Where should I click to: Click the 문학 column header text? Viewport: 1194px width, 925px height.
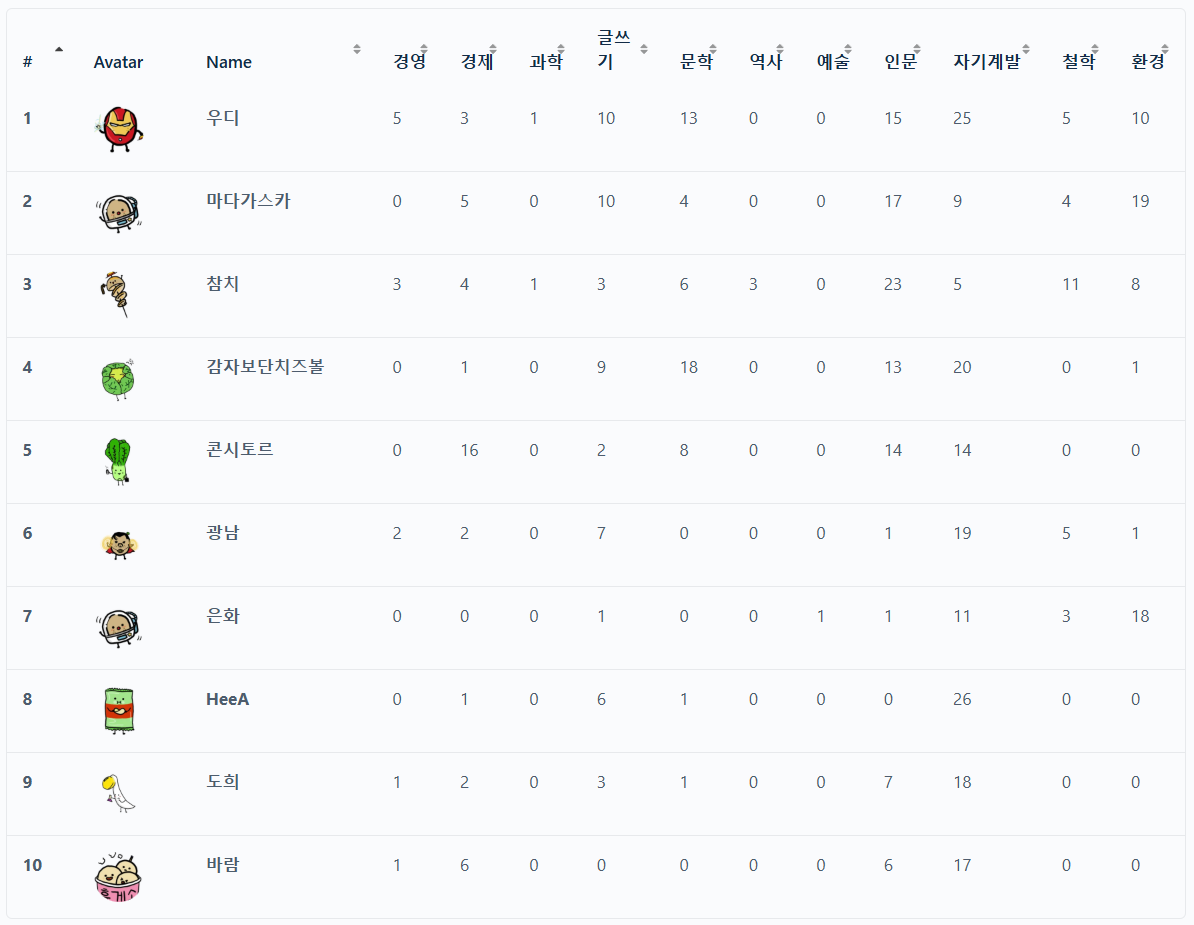coord(695,62)
